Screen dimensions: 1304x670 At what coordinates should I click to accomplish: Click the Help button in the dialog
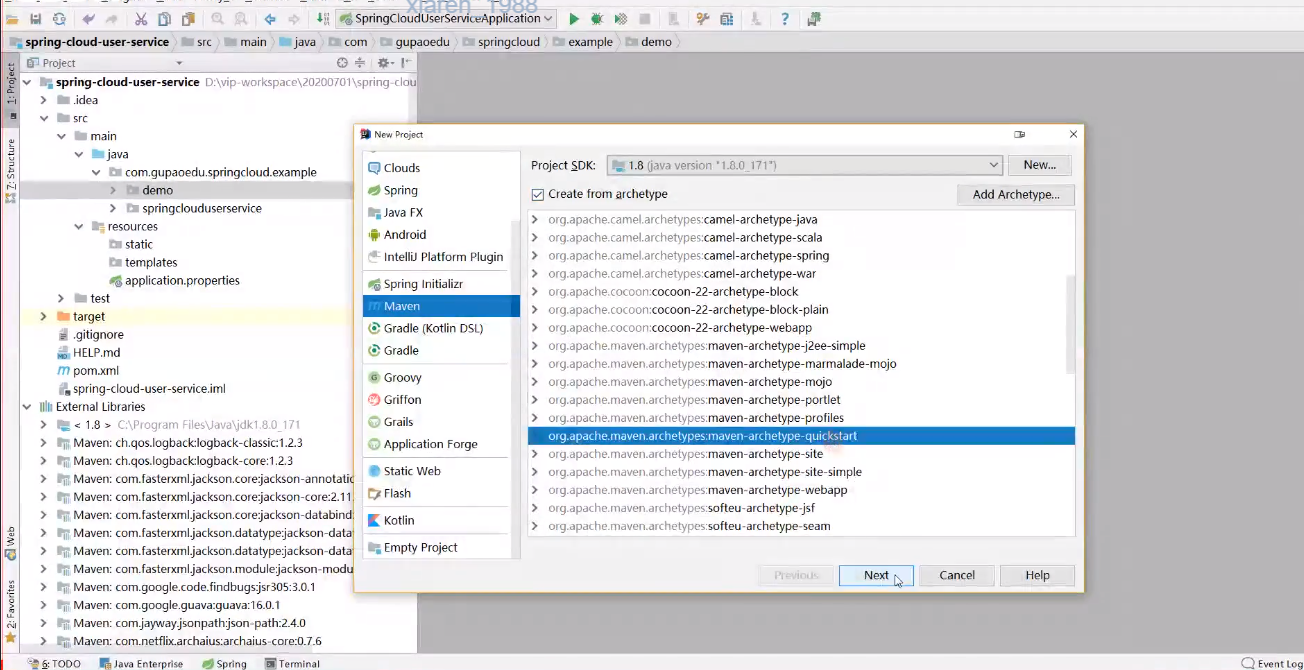(1038, 575)
